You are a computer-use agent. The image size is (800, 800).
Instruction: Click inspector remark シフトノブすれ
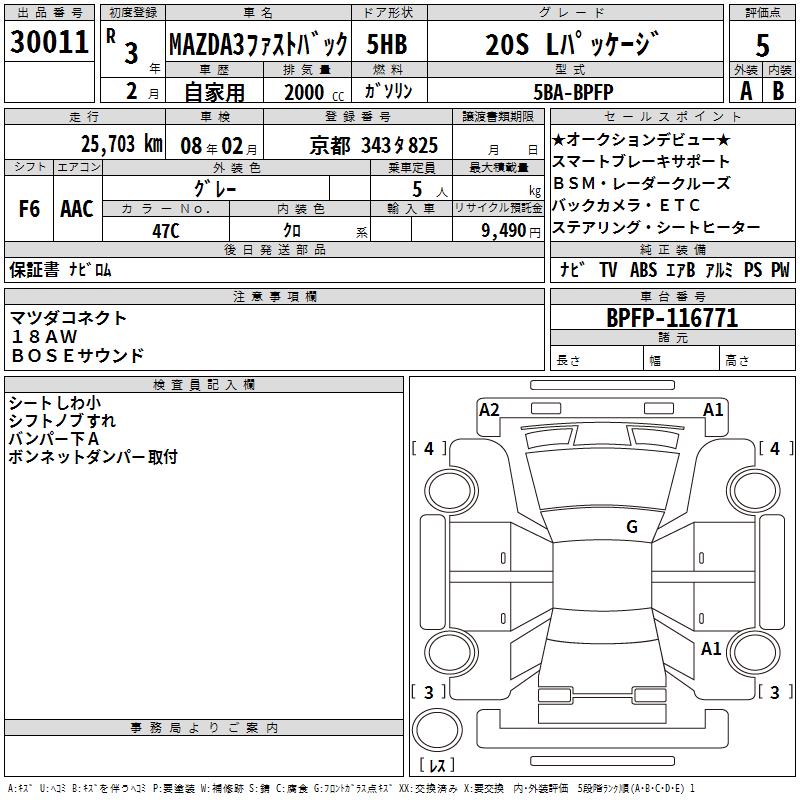tap(62, 421)
